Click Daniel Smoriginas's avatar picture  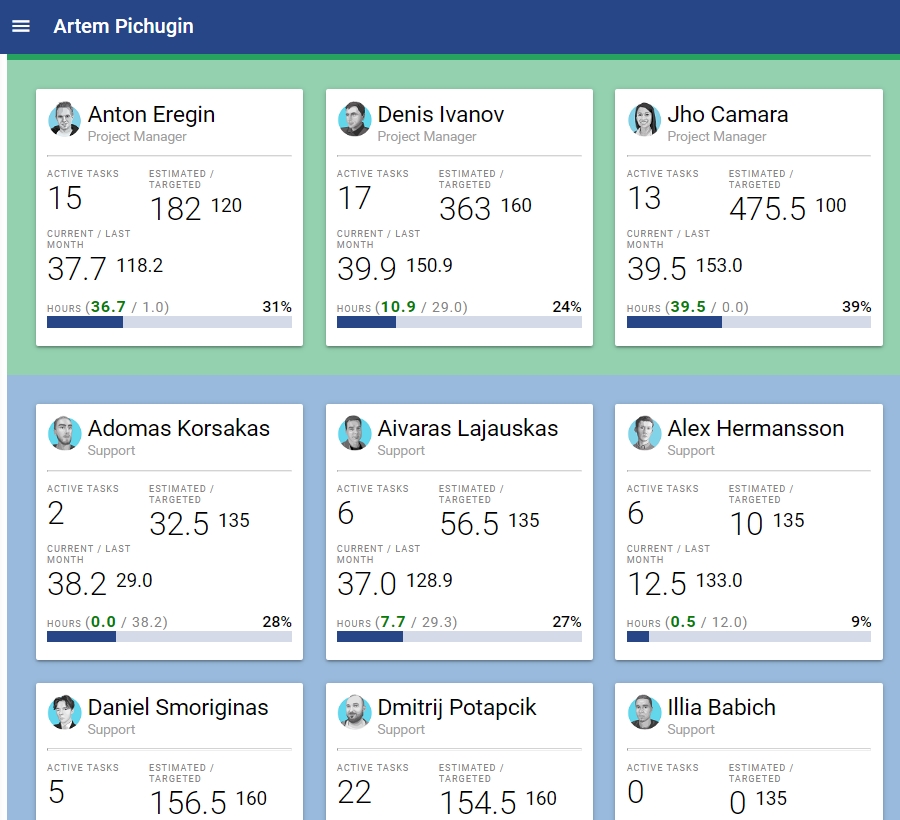pyautogui.click(x=65, y=712)
